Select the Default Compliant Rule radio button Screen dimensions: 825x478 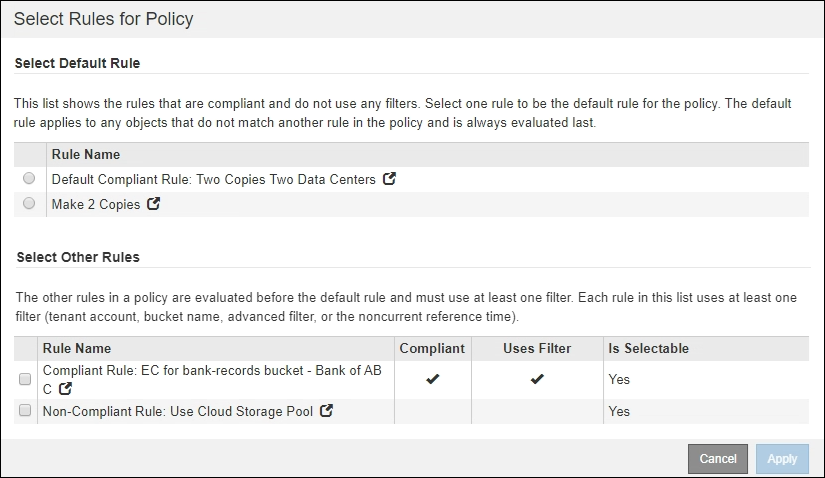[29, 179]
